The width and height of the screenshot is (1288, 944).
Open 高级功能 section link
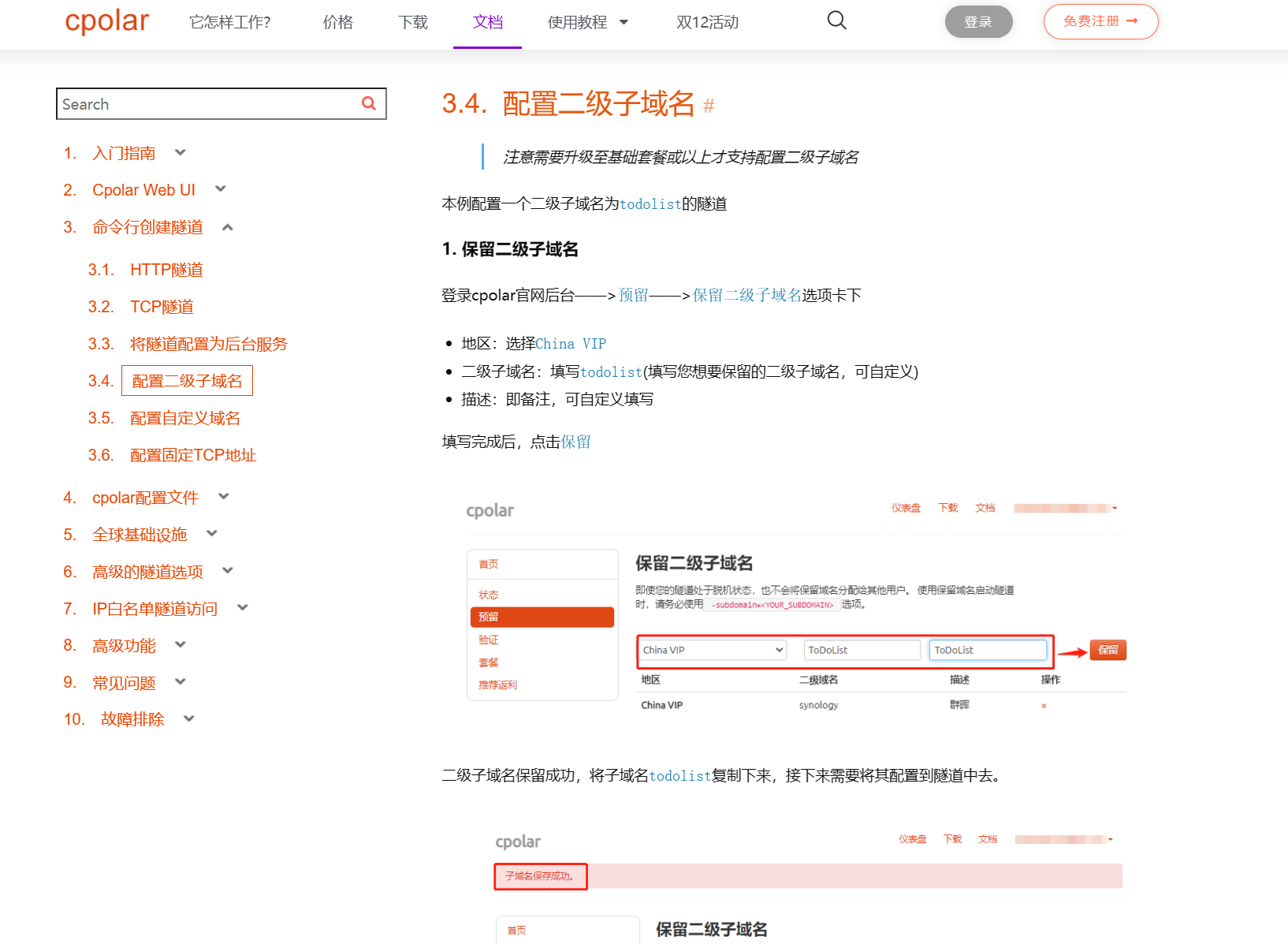point(124,646)
